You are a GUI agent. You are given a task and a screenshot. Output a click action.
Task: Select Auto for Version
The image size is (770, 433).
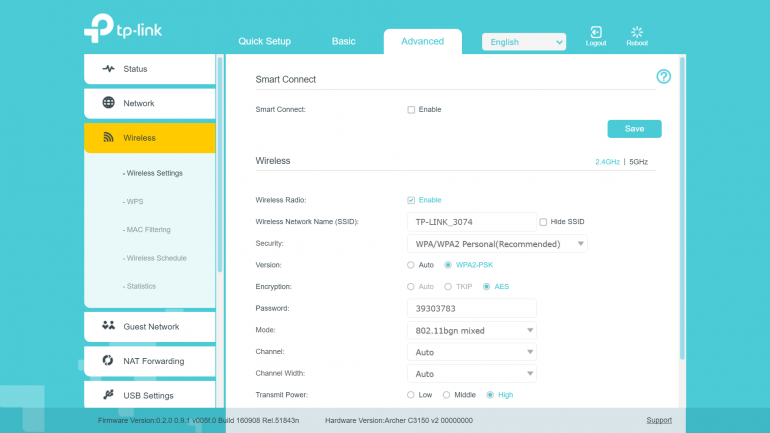click(411, 265)
